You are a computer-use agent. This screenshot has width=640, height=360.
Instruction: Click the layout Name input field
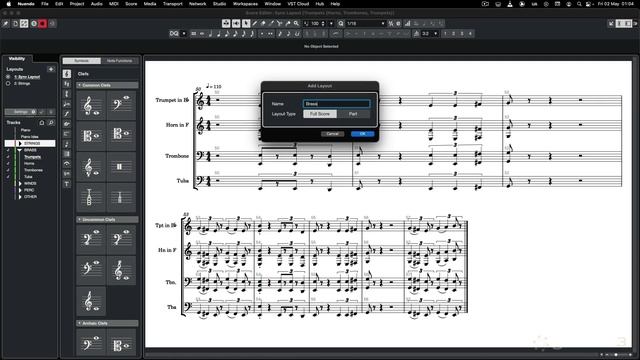(337, 104)
